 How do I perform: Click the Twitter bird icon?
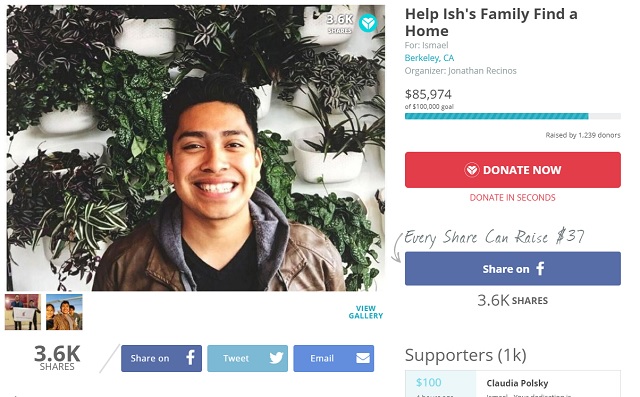[276, 358]
